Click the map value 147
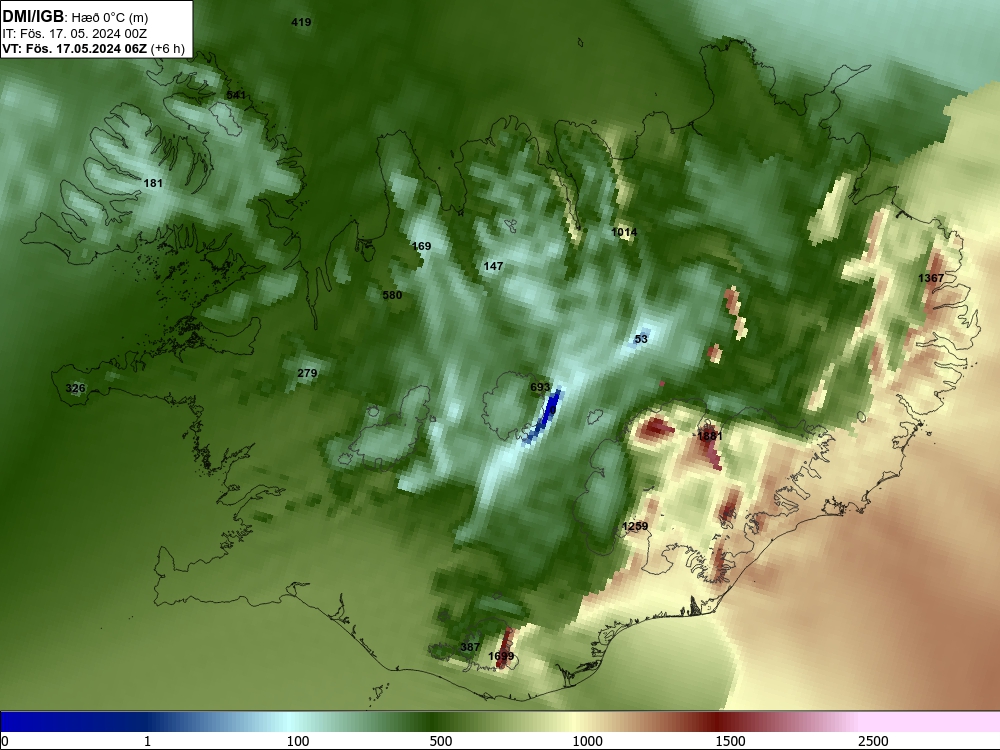This screenshot has width=1000, height=750. coord(493,266)
